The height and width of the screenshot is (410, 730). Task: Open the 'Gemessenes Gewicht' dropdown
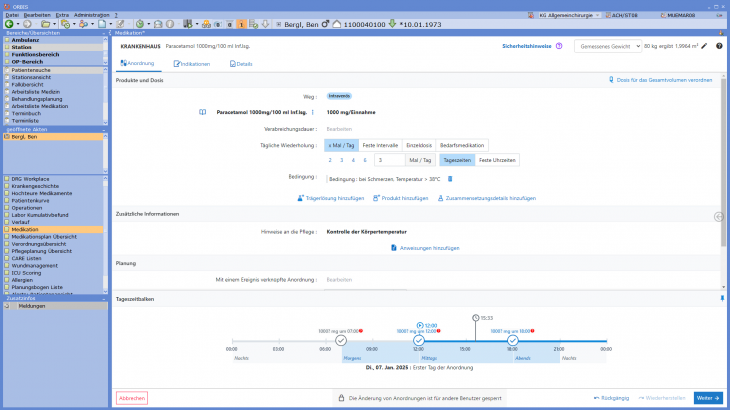click(x=611, y=46)
